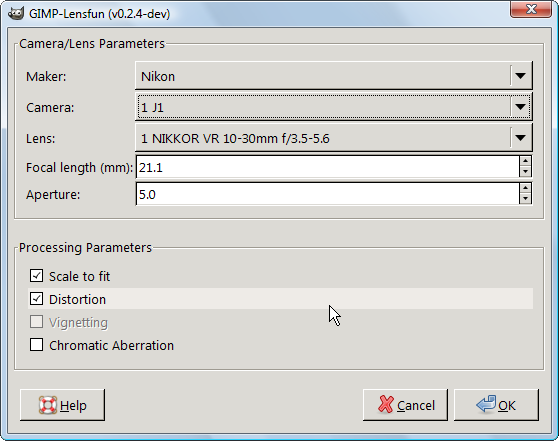The width and height of the screenshot is (559, 441).
Task: Decrease focal length with down spinner arrow
Action: [x=525, y=172]
